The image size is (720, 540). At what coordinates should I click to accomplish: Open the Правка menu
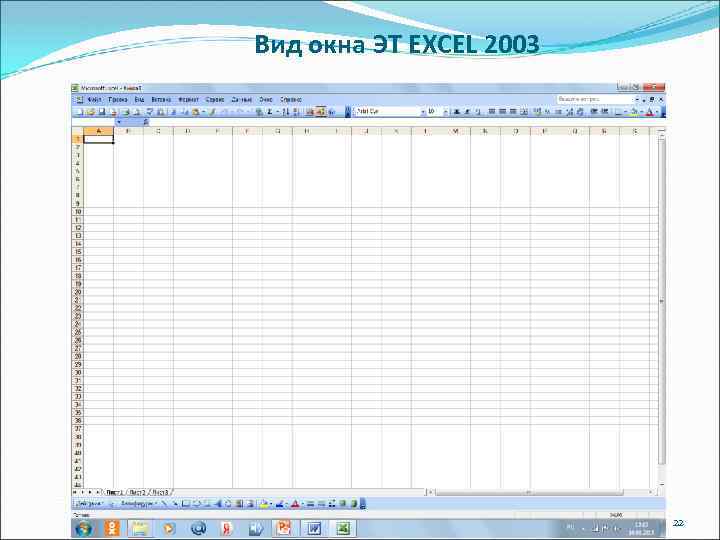pyautogui.click(x=118, y=99)
